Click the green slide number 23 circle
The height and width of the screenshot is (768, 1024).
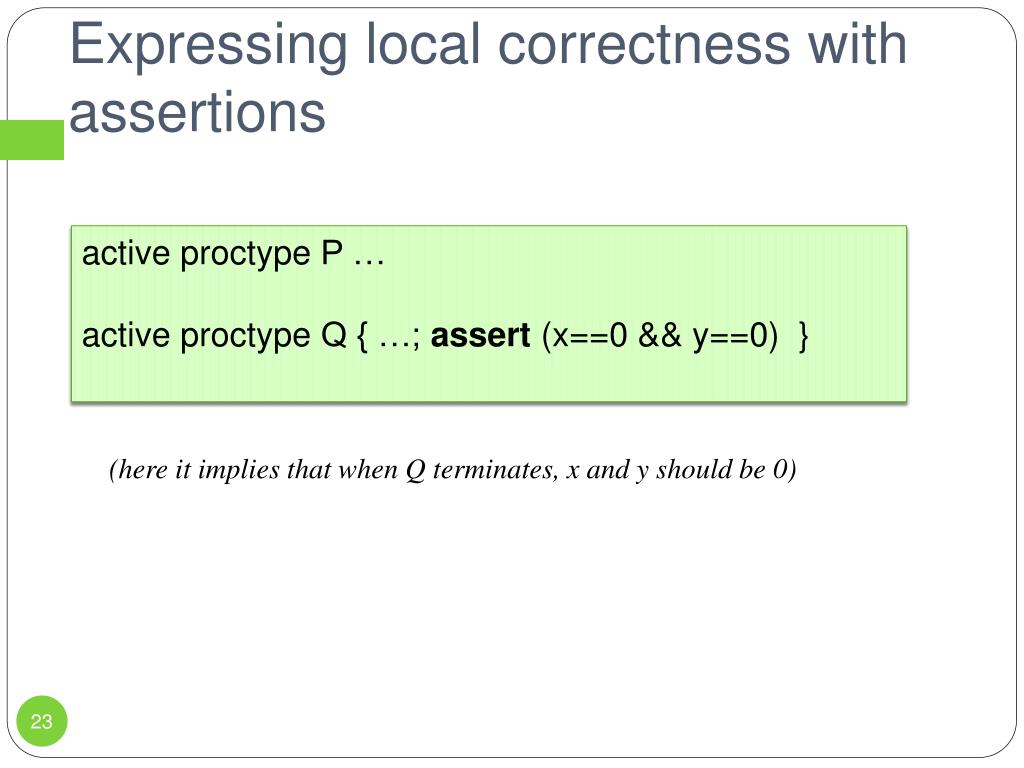pyautogui.click(x=41, y=722)
